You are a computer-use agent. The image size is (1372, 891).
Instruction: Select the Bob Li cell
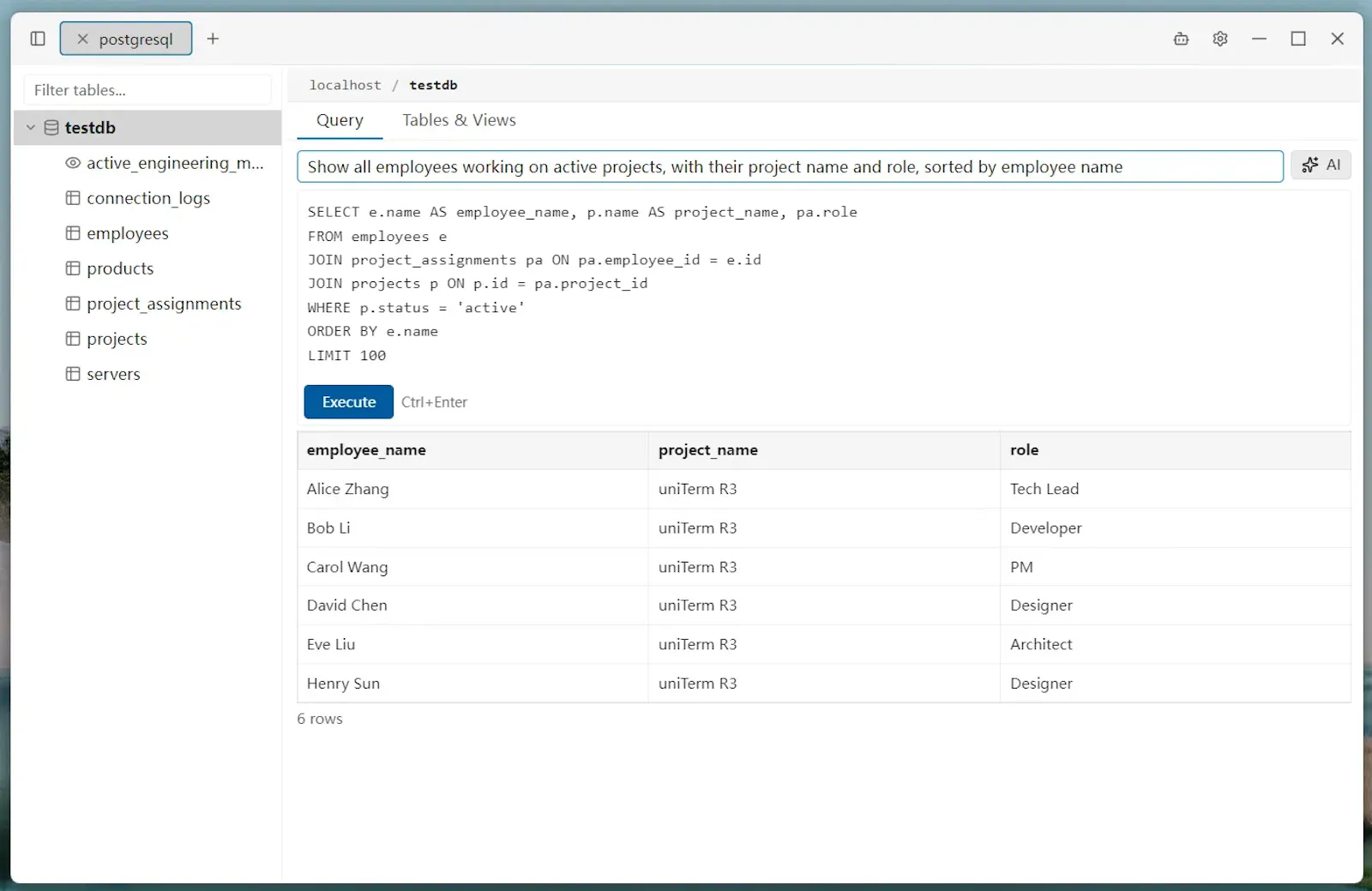(x=472, y=528)
